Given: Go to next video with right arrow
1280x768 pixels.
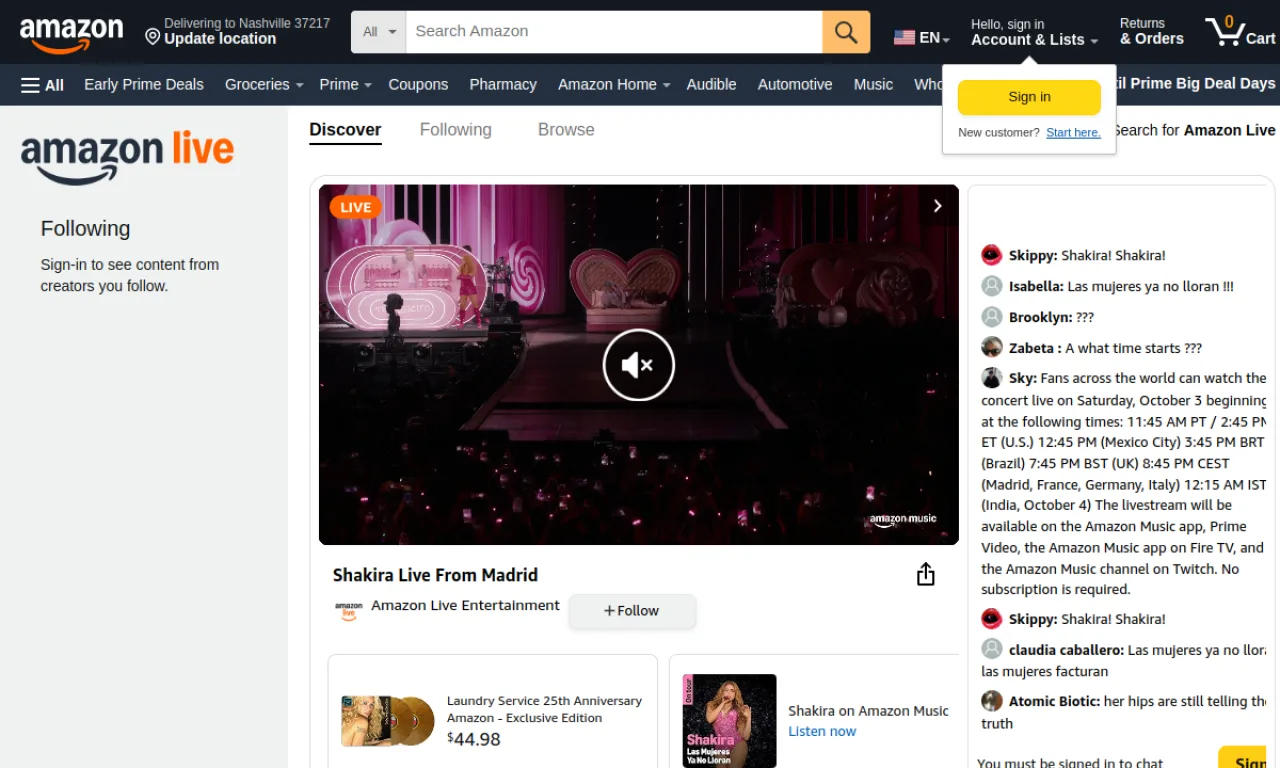Looking at the screenshot, I should click(x=937, y=206).
